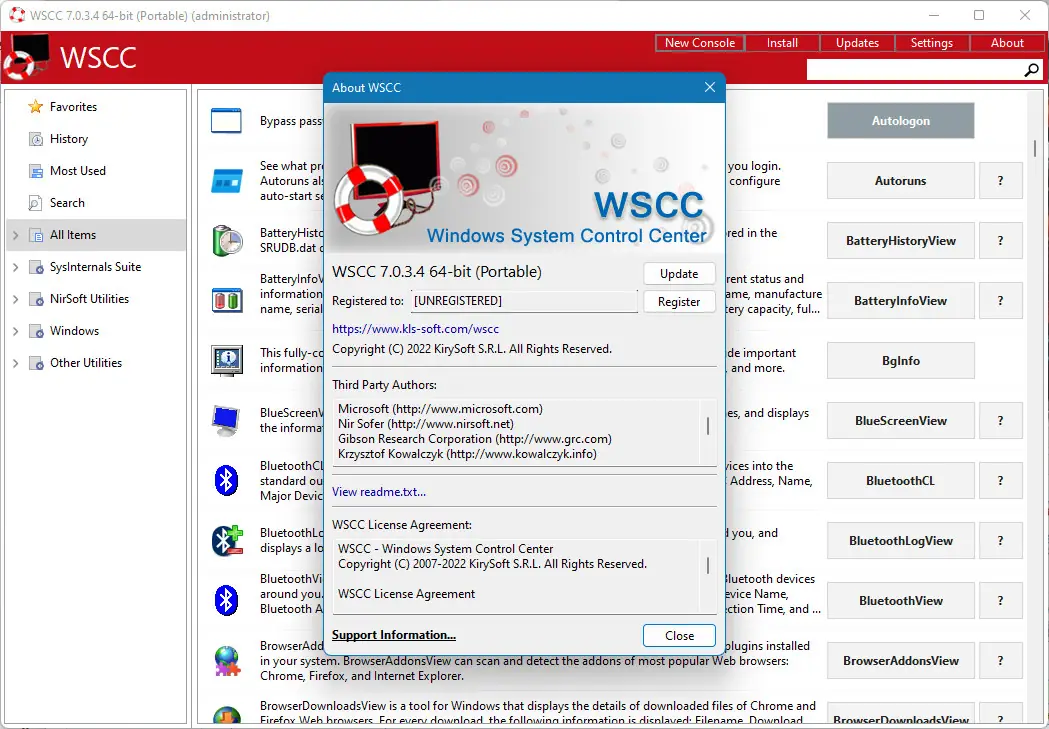Click the Autoruns blue icon in list

(227, 181)
